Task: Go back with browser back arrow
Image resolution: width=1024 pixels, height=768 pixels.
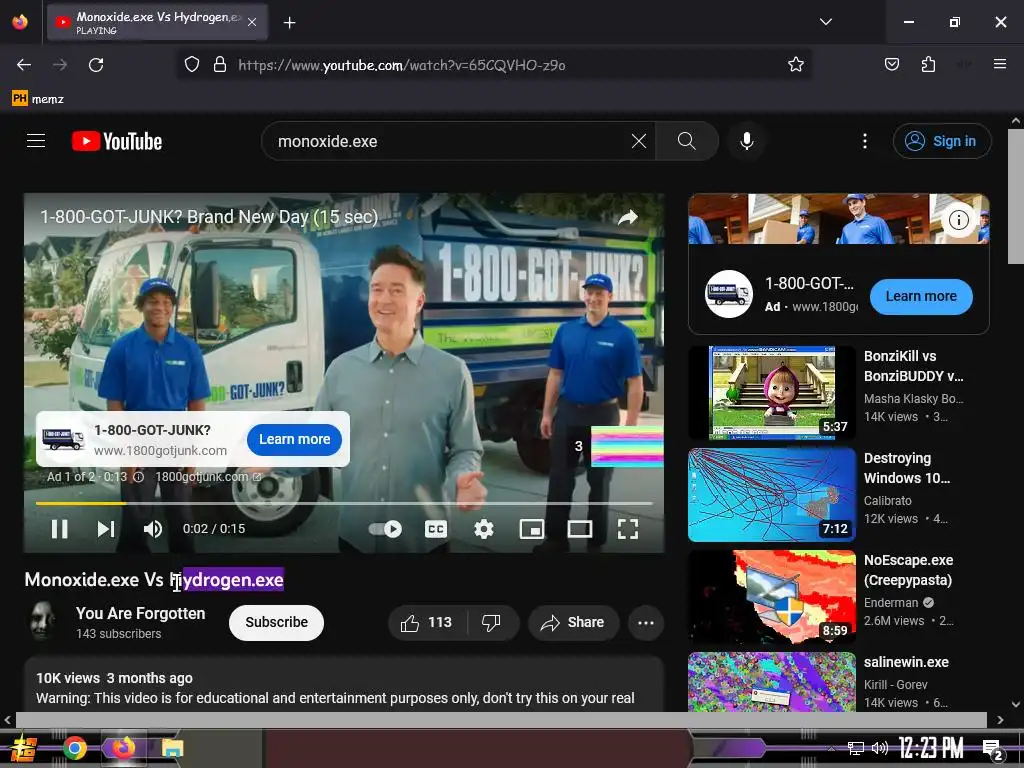Action: [24, 65]
